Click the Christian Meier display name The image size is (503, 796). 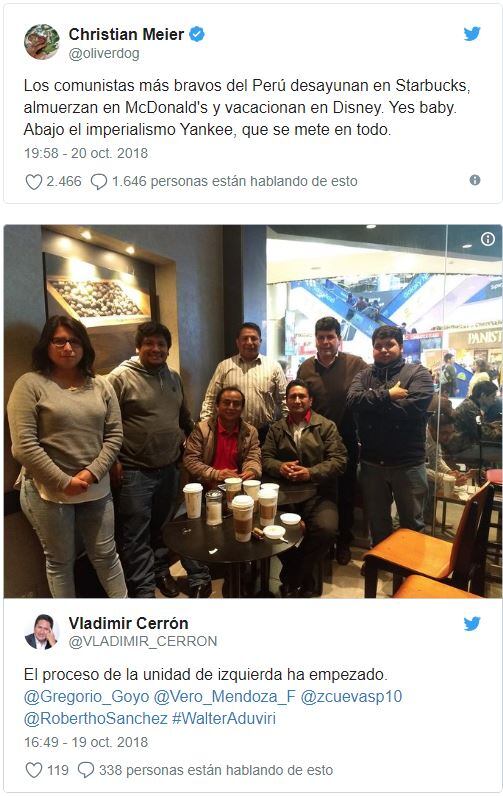point(126,35)
